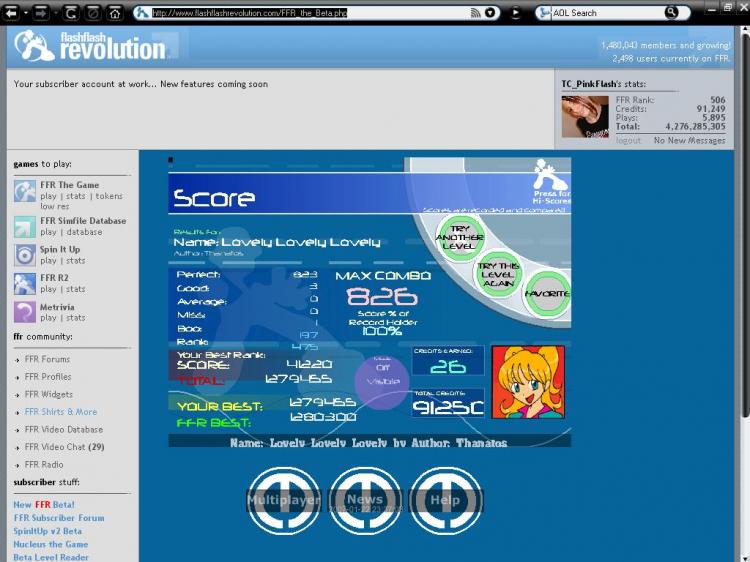Image resolution: width=750 pixels, height=562 pixels.
Task: Restore down the browser window
Action: [x=728, y=7]
